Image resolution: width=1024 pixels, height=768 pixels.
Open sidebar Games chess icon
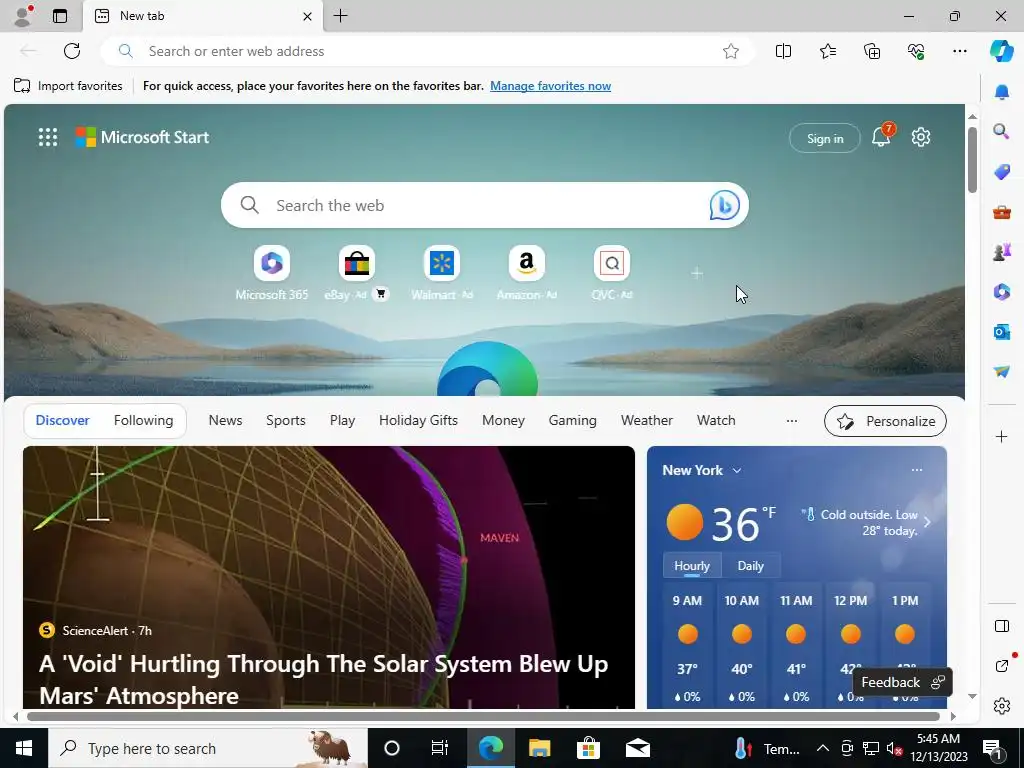[x=1001, y=251]
